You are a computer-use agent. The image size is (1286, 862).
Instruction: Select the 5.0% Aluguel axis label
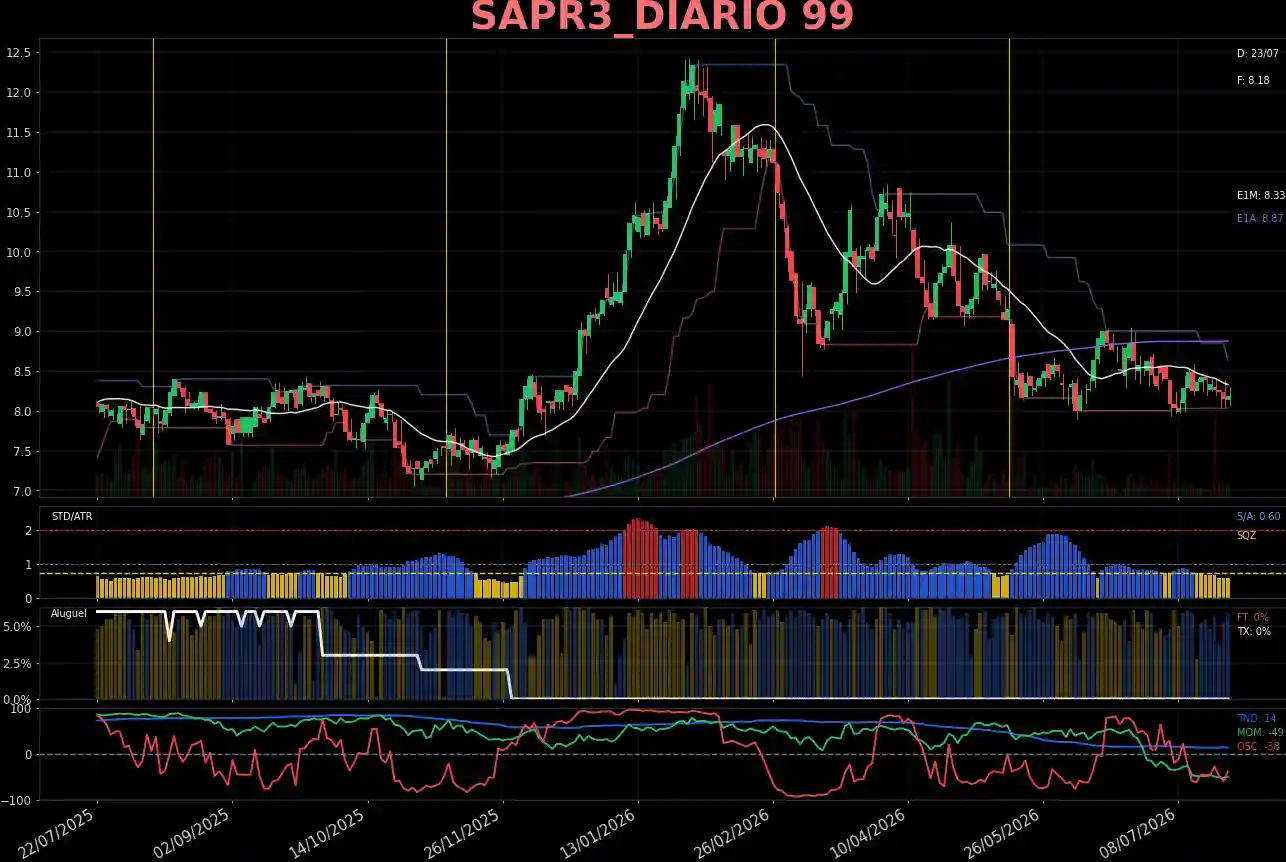[x=17, y=627]
